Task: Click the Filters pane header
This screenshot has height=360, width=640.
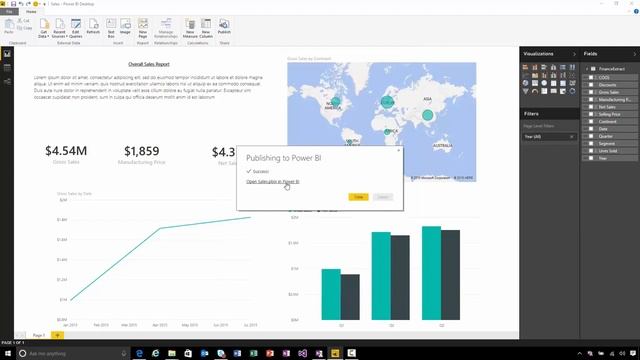Action: tap(549, 114)
